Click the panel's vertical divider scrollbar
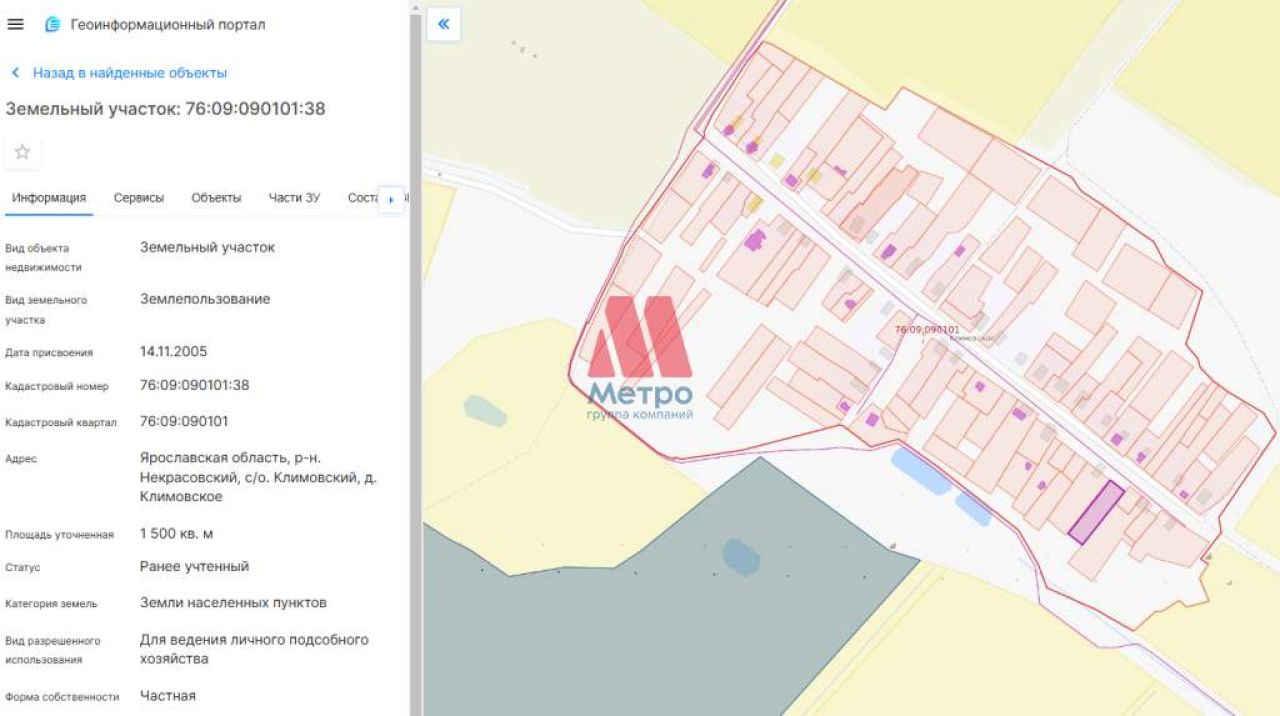Image resolution: width=1280 pixels, height=716 pixels. coord(416,358)
